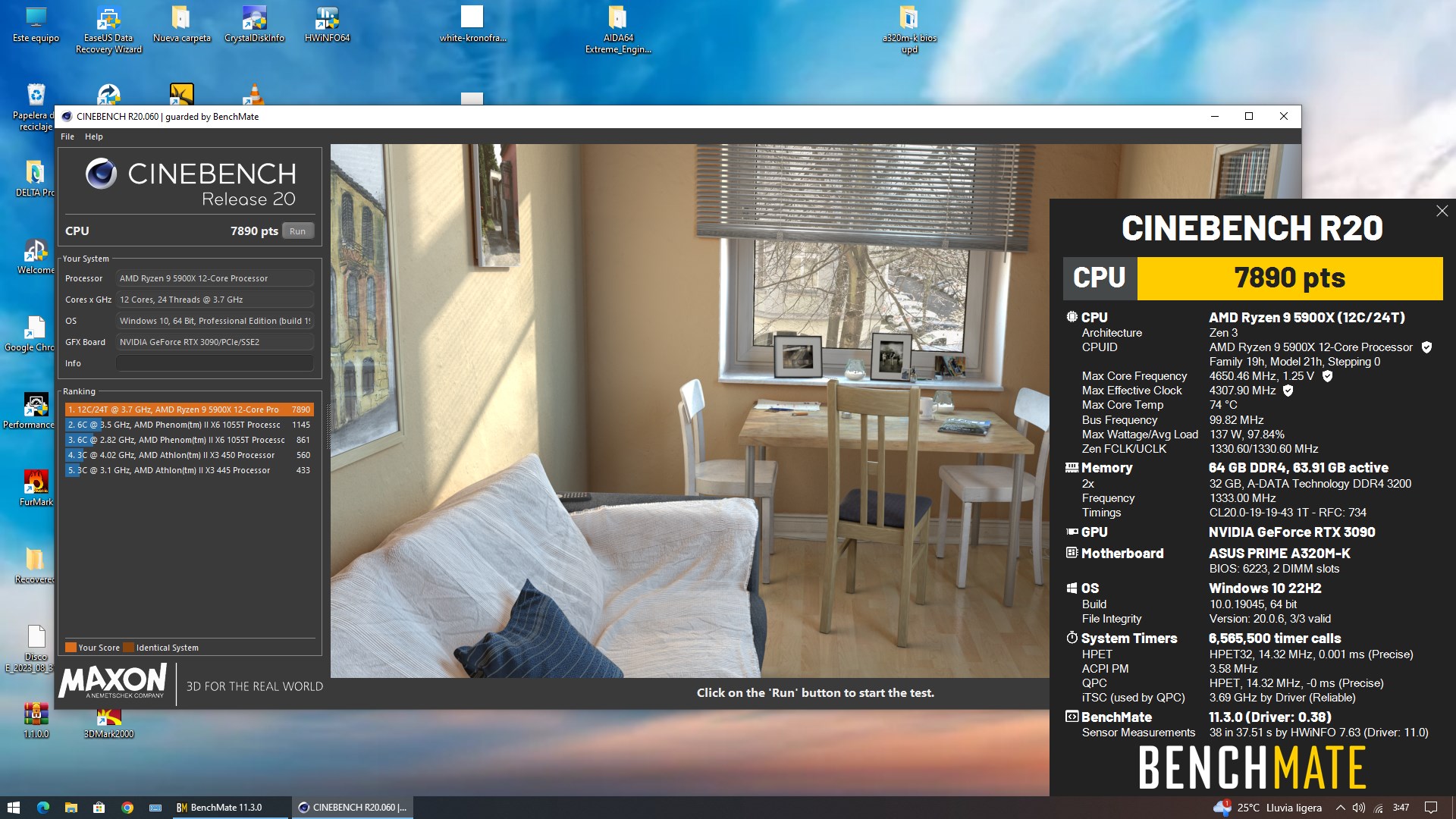The width and height of the screenshot is (1456, 819).
Task: Launch Performance desktop shortcut
Action: click(30, 411)
